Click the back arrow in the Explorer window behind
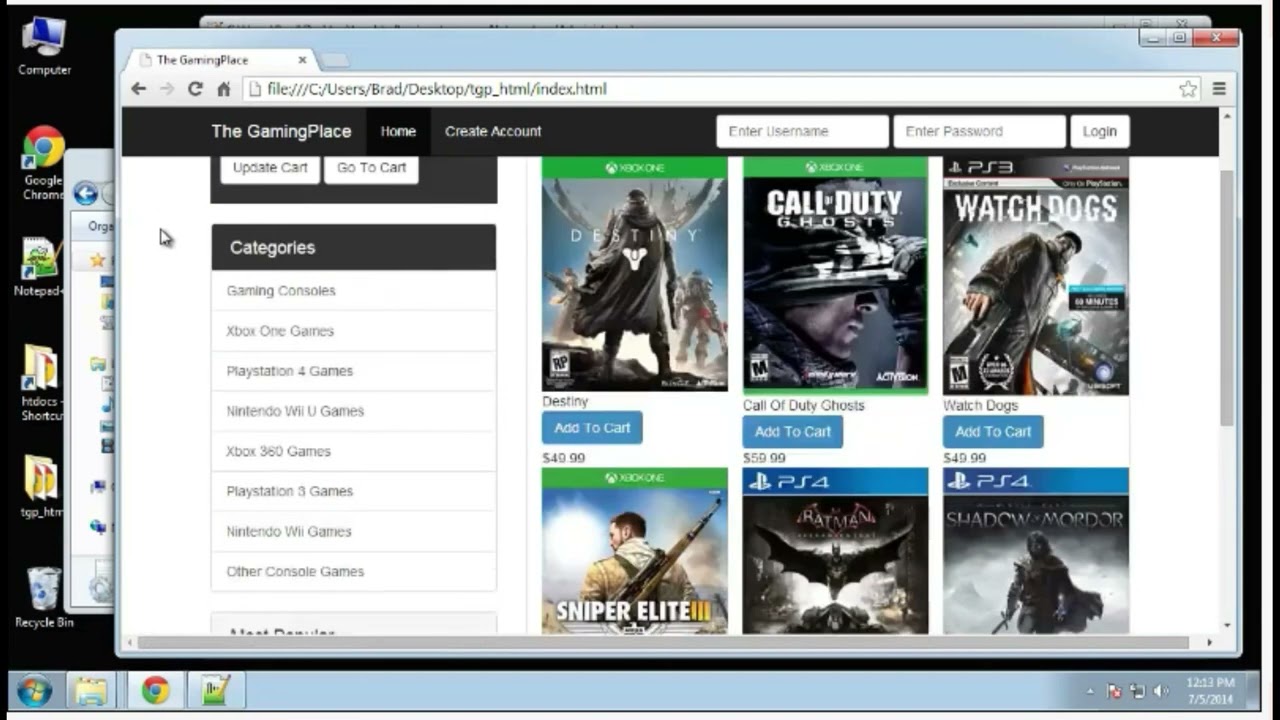Viewport: 1280px width, 720px height. [x=85, y=194]
